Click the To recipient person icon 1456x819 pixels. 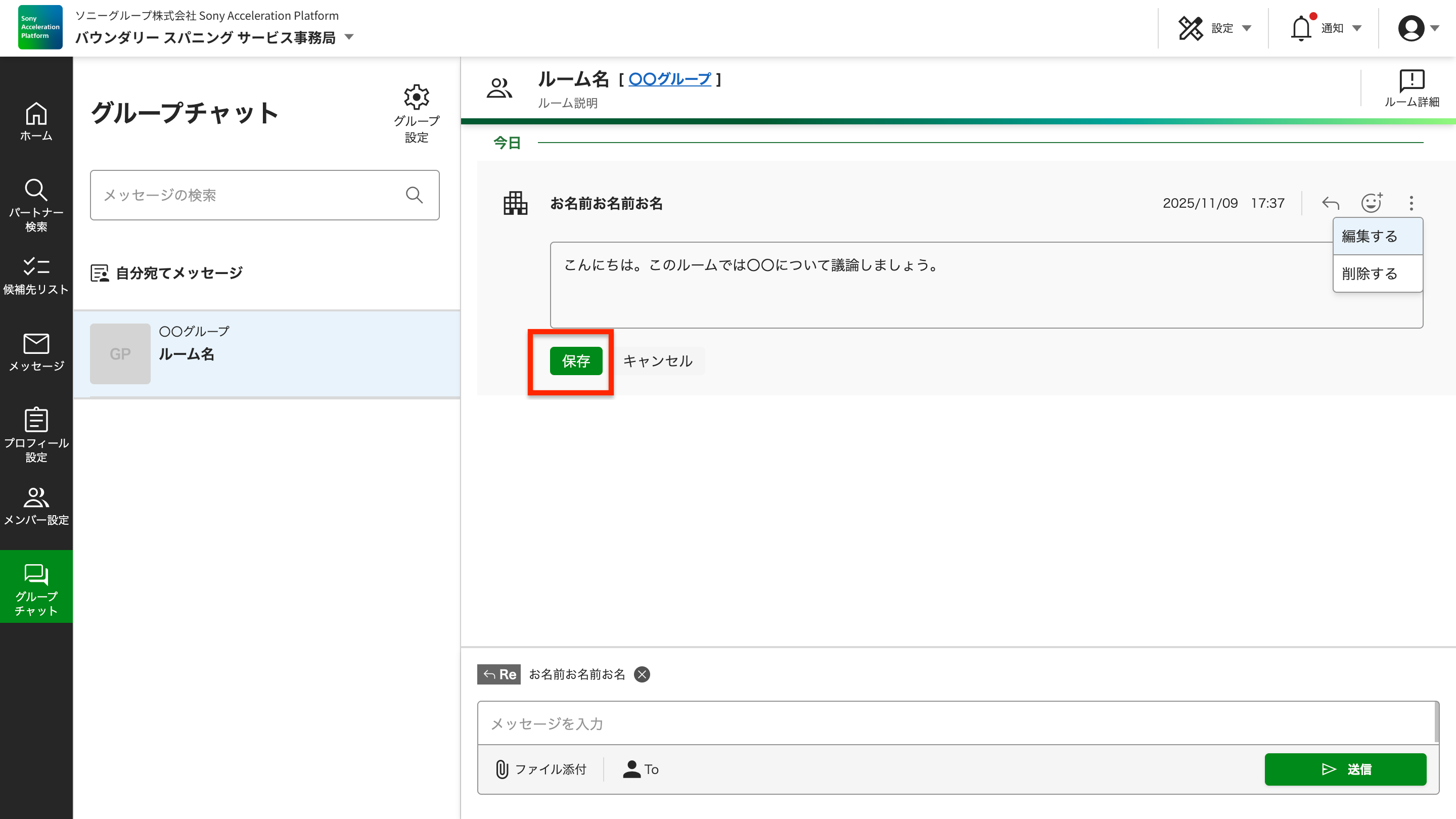click(x=631, y=769)
